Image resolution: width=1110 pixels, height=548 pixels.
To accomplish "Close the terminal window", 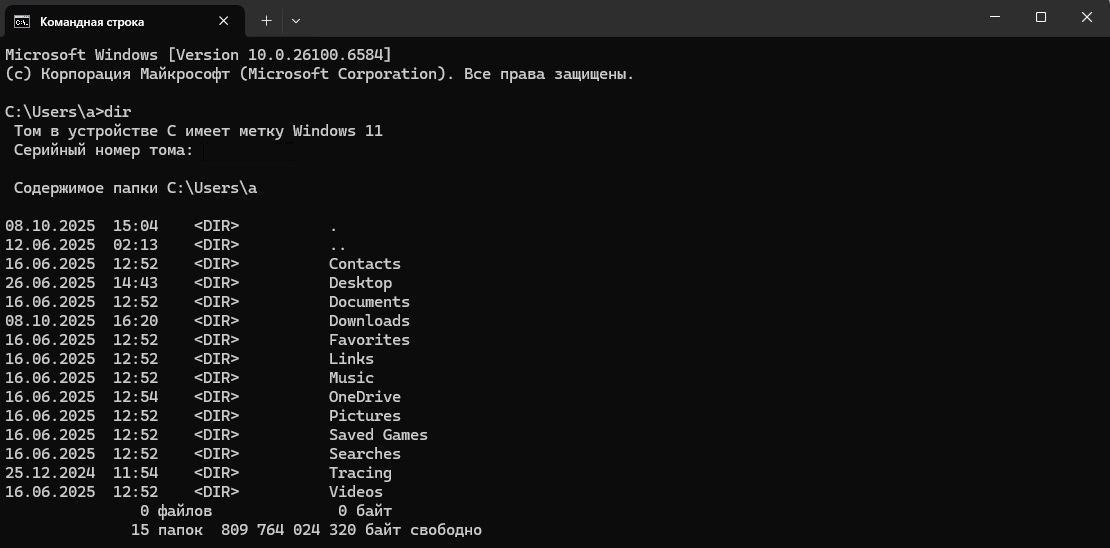I will tap(1086, 17).
